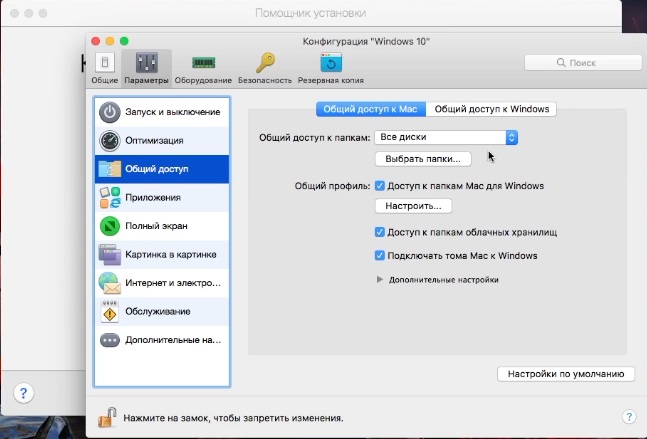The image size is (647, 439).
Task: Open the Общие toolbar icon
Action: [x=104, y=65]
